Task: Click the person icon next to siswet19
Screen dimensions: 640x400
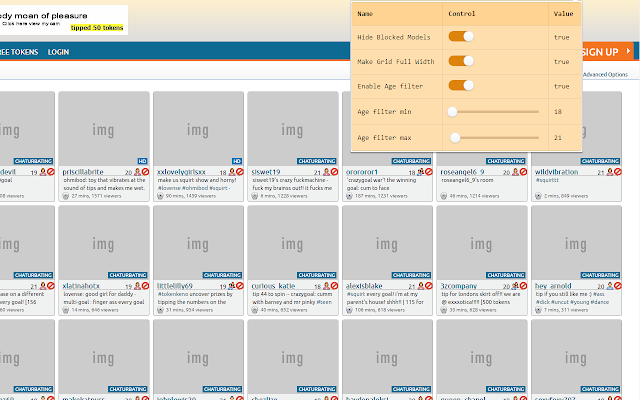Action: click(x=327, y=172)
